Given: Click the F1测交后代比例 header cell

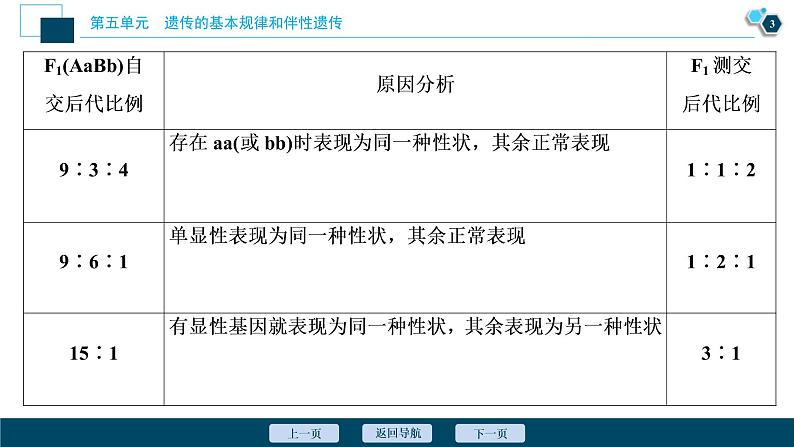Looking at the screenshot, I should pyautogui.click(x=721, y=90).
